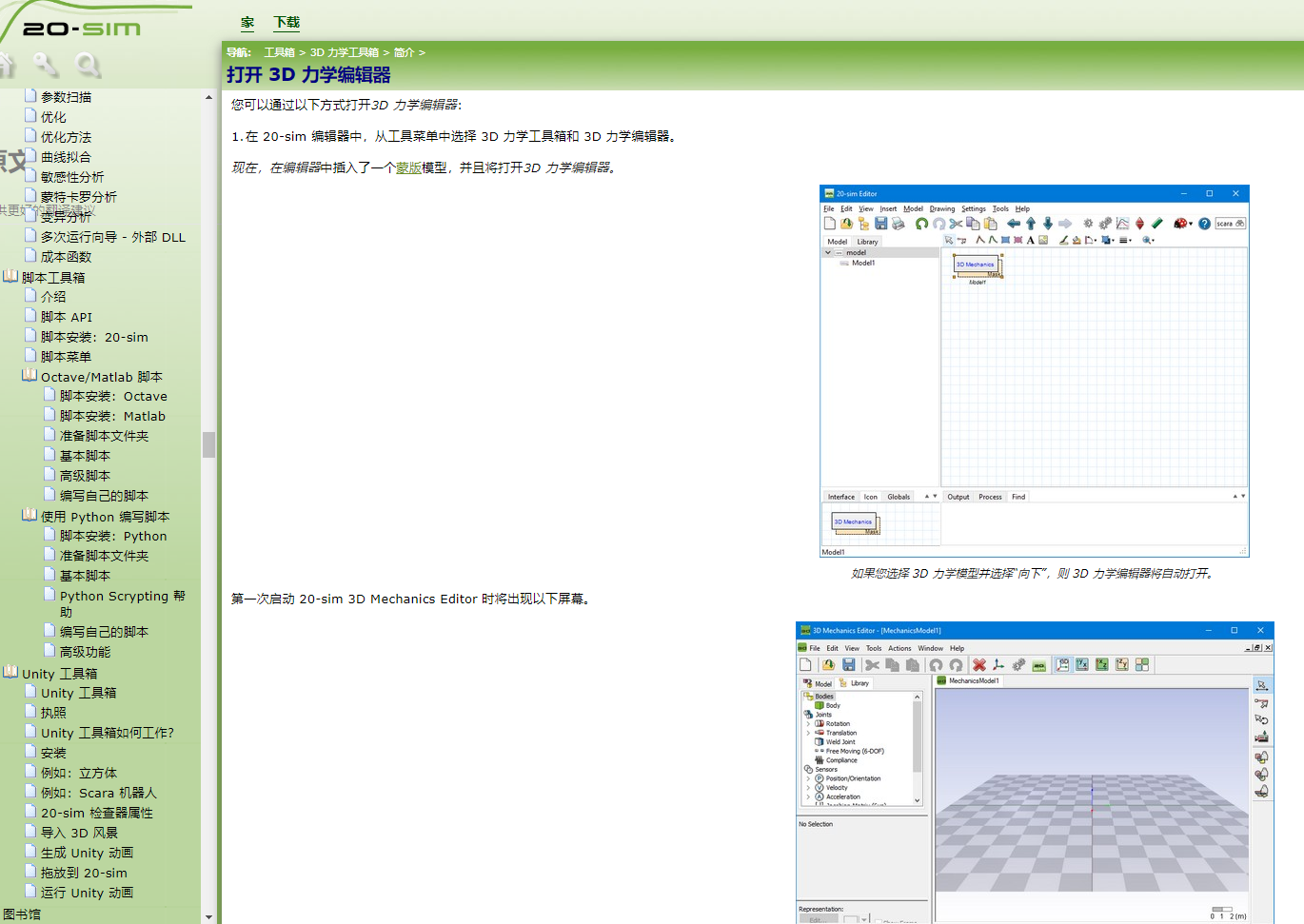Click the page icon beside 运行 Unity 动画
1304x924 pixels.
click(30, 892)
